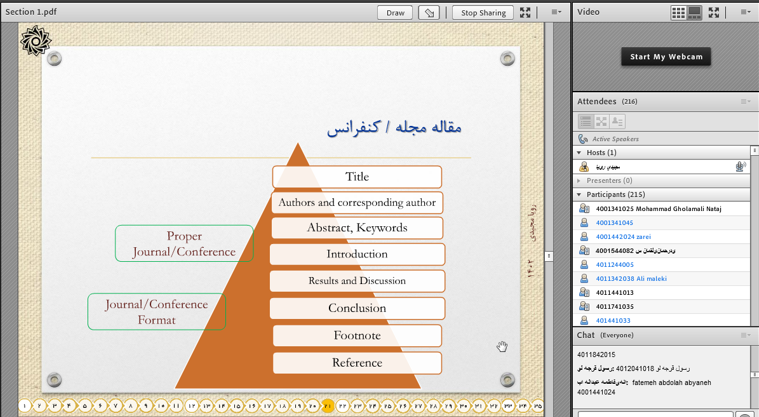Jump to the highlighted current slide marker
Viewport: 759px width, 417px height.
[x=327, y=406]
